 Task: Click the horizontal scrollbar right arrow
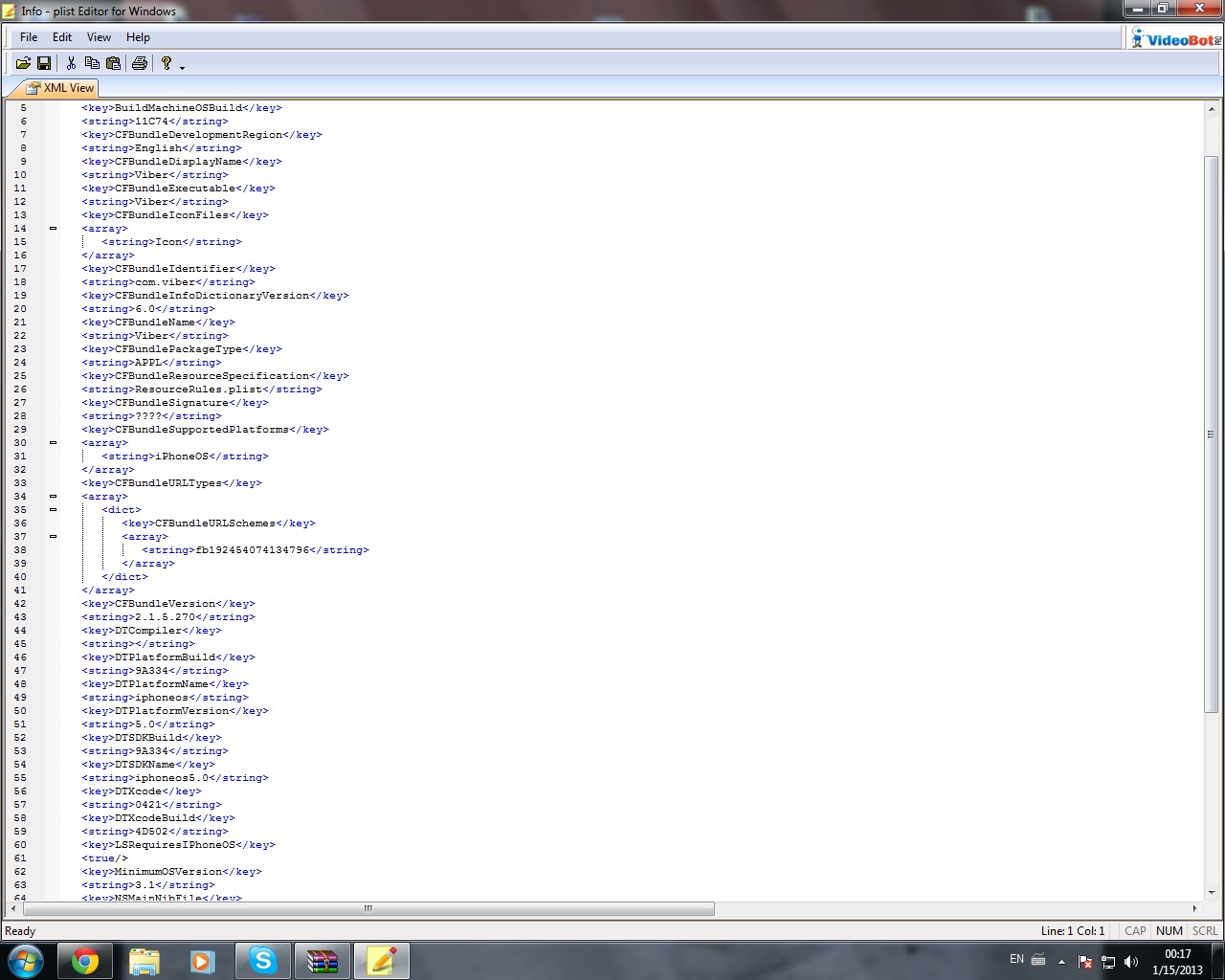click(1194, 908)
